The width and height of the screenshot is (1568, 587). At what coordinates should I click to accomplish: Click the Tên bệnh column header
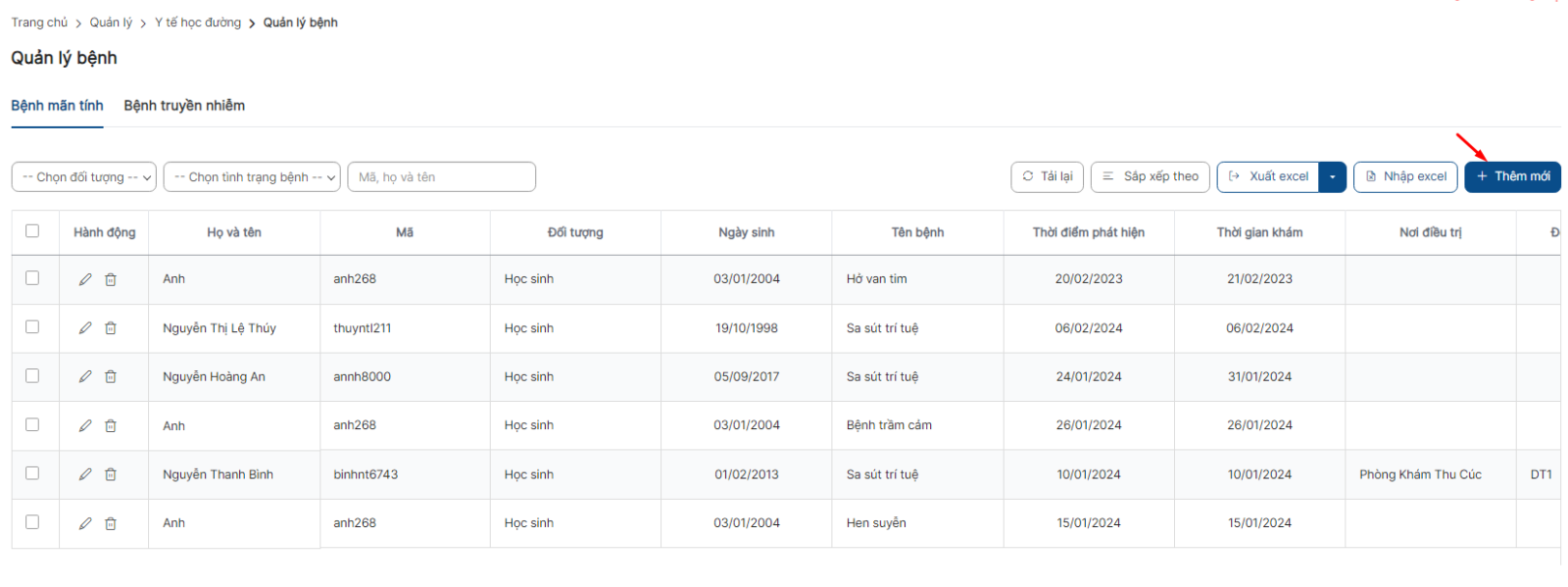click(917, 233)
